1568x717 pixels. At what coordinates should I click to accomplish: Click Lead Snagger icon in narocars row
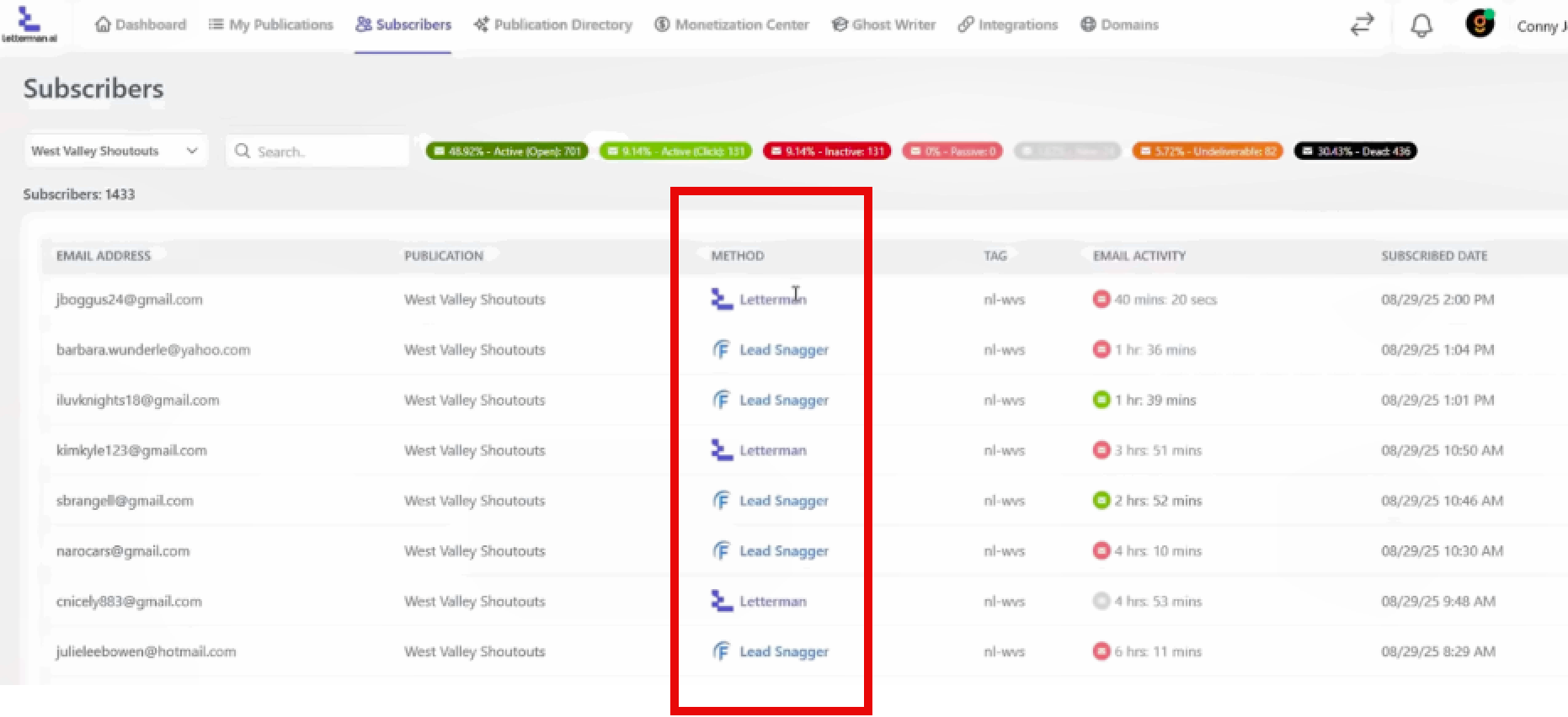click(722, 551)
